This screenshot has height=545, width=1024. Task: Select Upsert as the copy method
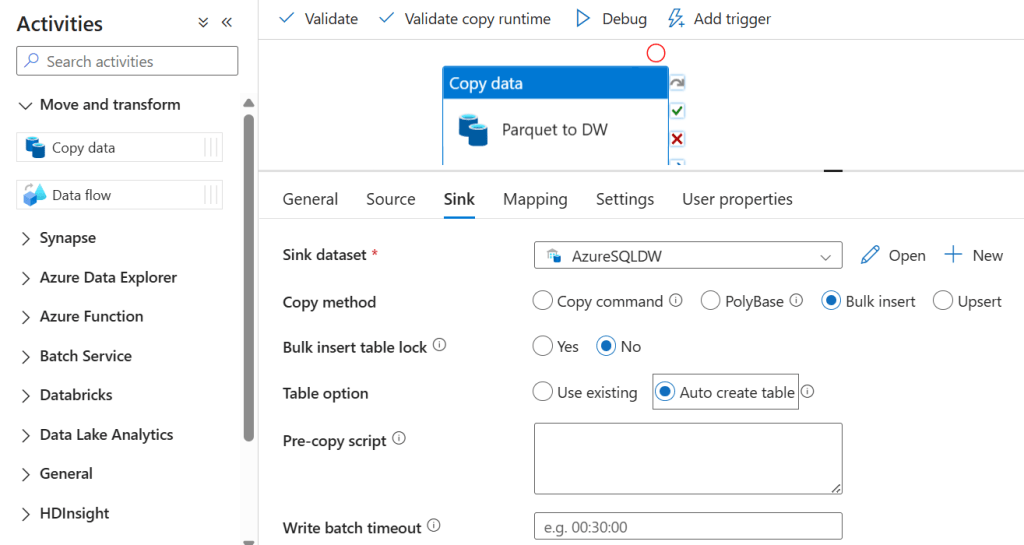942,301
